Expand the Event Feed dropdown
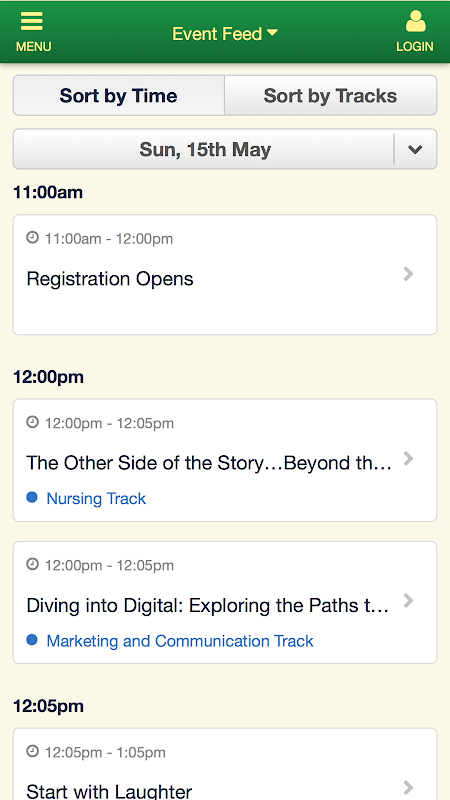Image resolution: width=450 pixels, height=800 pixels. (225, 34)
